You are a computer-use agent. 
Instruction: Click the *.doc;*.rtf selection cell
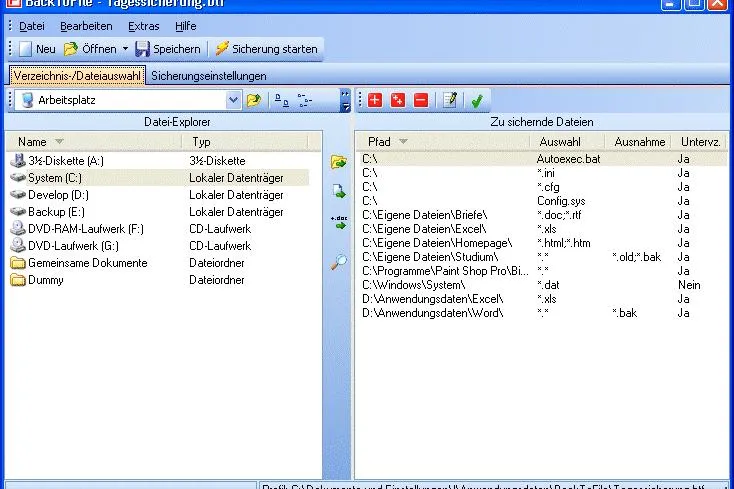[x=559, y=215]
